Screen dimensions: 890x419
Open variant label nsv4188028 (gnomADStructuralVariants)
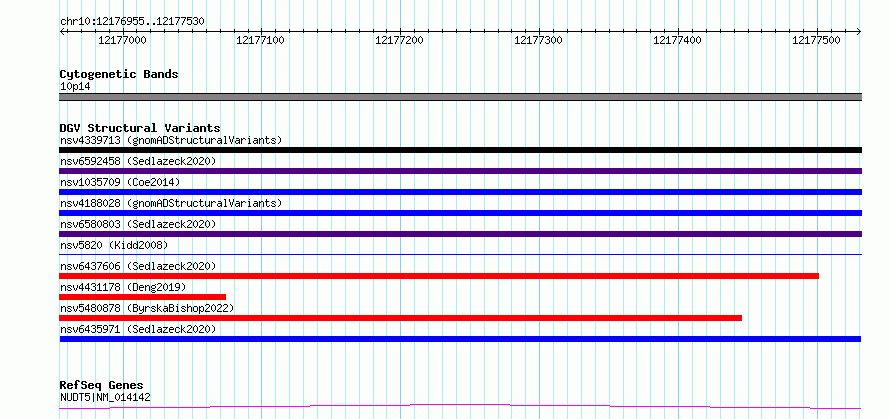click(171, 203)
